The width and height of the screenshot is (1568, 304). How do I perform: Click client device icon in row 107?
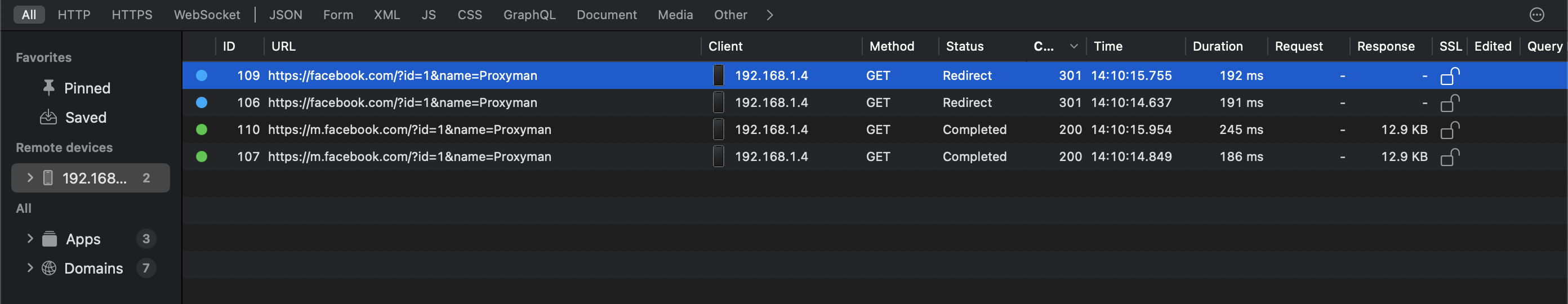[718, 157]
